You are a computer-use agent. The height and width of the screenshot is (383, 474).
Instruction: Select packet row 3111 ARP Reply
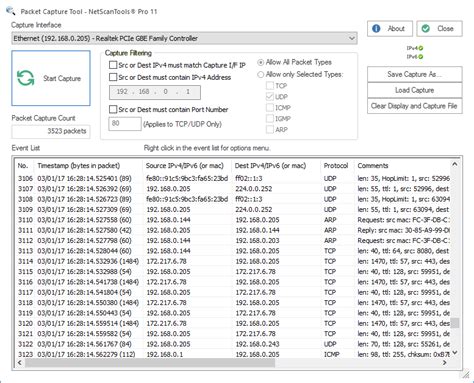click(233, 230)
